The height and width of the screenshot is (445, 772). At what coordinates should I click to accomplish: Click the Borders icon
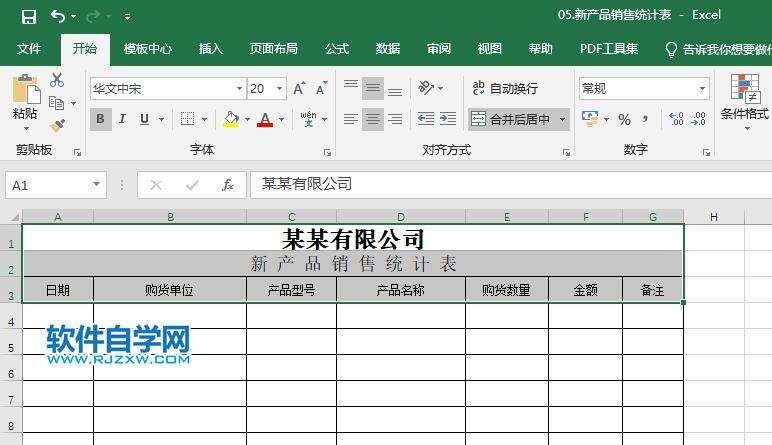pos(188,119)
